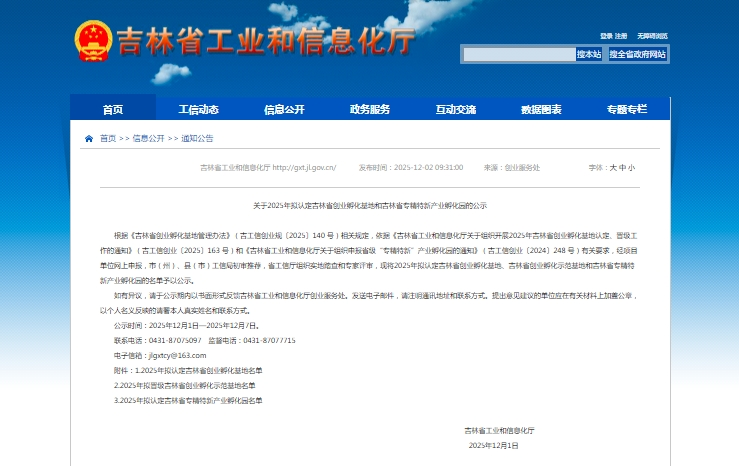Screen dimensions: 739x466
Task: Open attachment 1 创业孵化基地名单
Action: tap(198, 371)
